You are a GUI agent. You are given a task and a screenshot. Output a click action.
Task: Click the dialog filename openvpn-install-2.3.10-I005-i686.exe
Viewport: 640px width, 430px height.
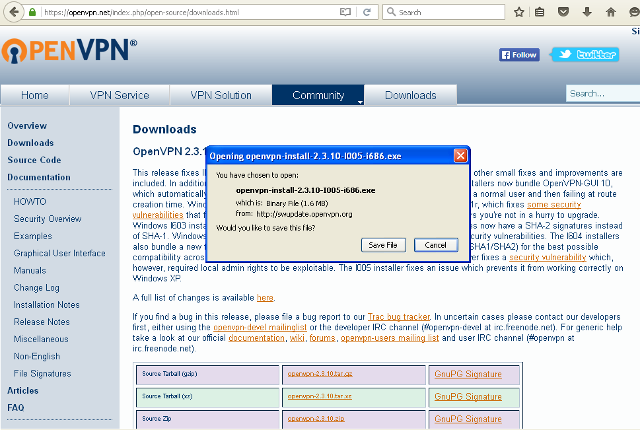(x=305, y=190)
